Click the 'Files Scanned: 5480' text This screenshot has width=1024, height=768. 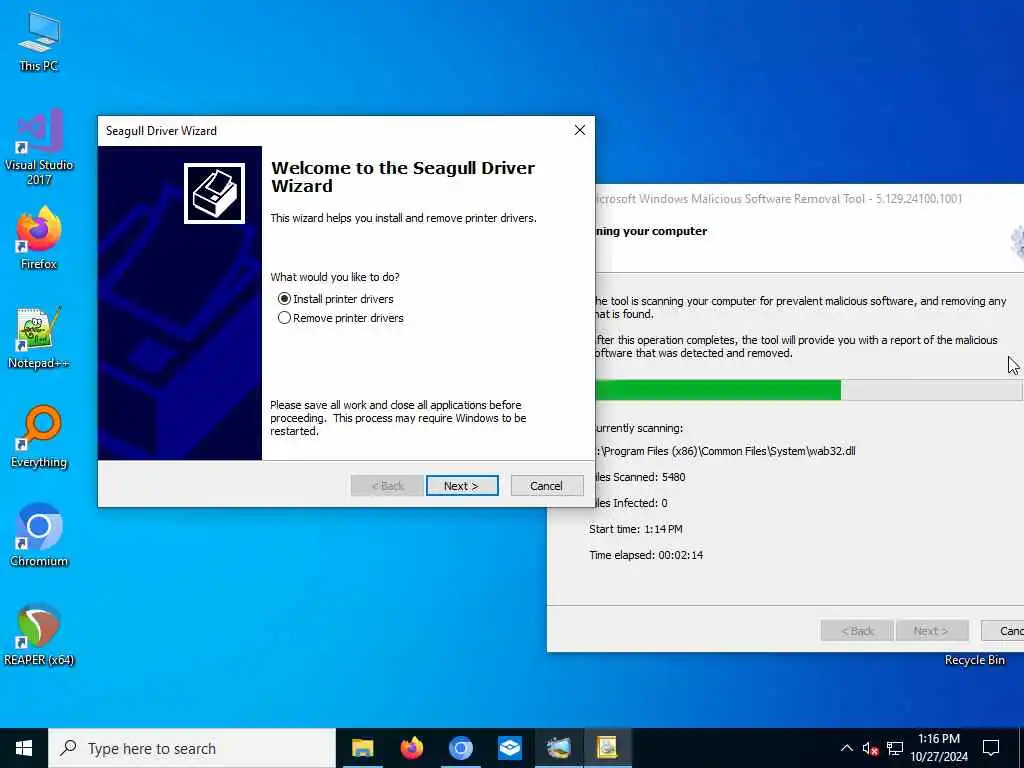640,477
